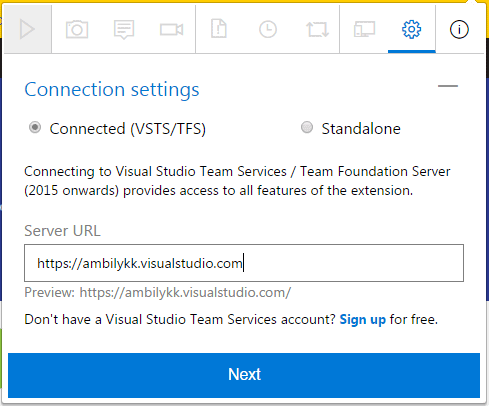This screenshot has height=406, width=489.
Task: Click the start session play icon
Action: [27, 29]
